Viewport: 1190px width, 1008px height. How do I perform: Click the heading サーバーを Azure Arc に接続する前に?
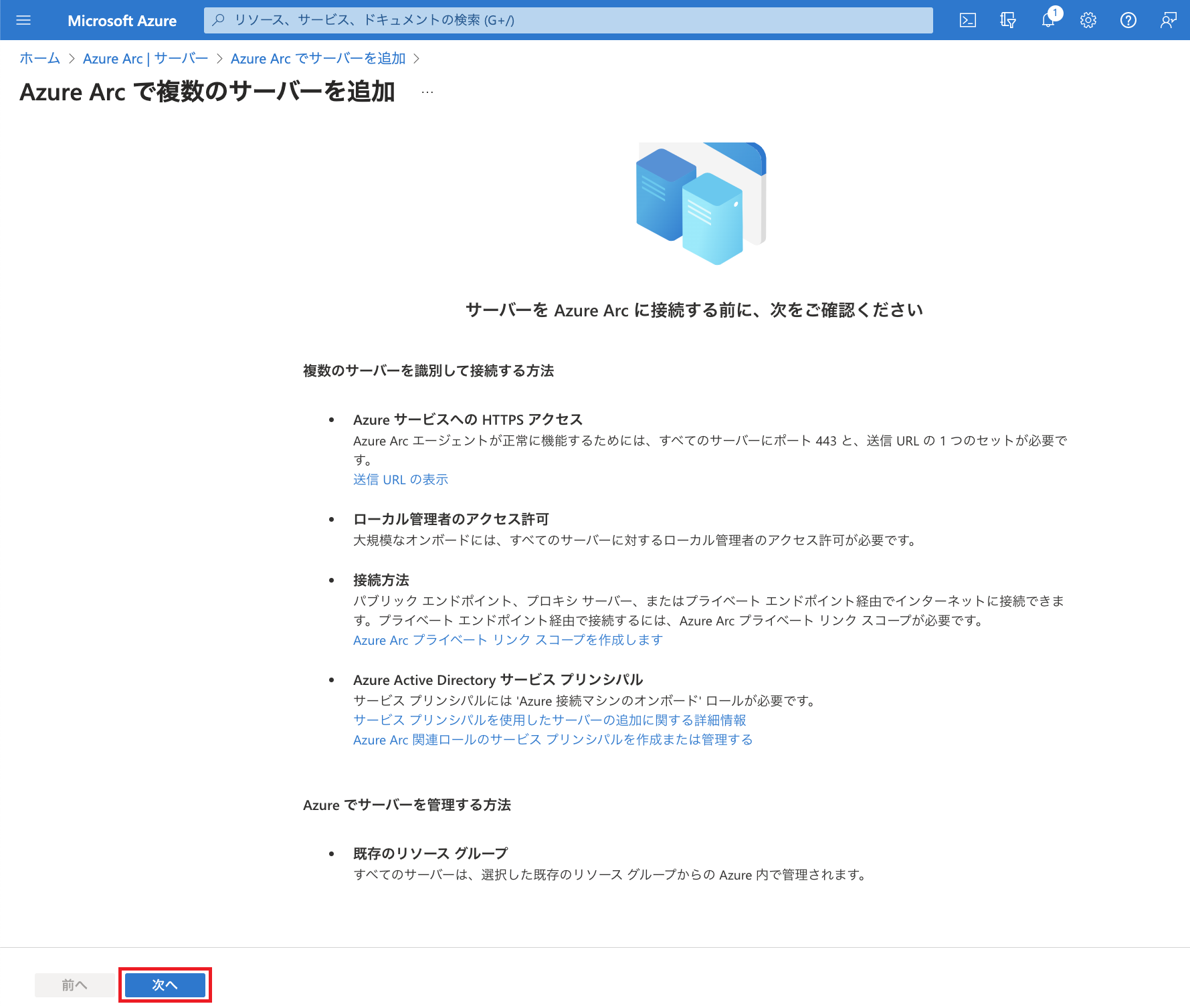tap(694, 310)
